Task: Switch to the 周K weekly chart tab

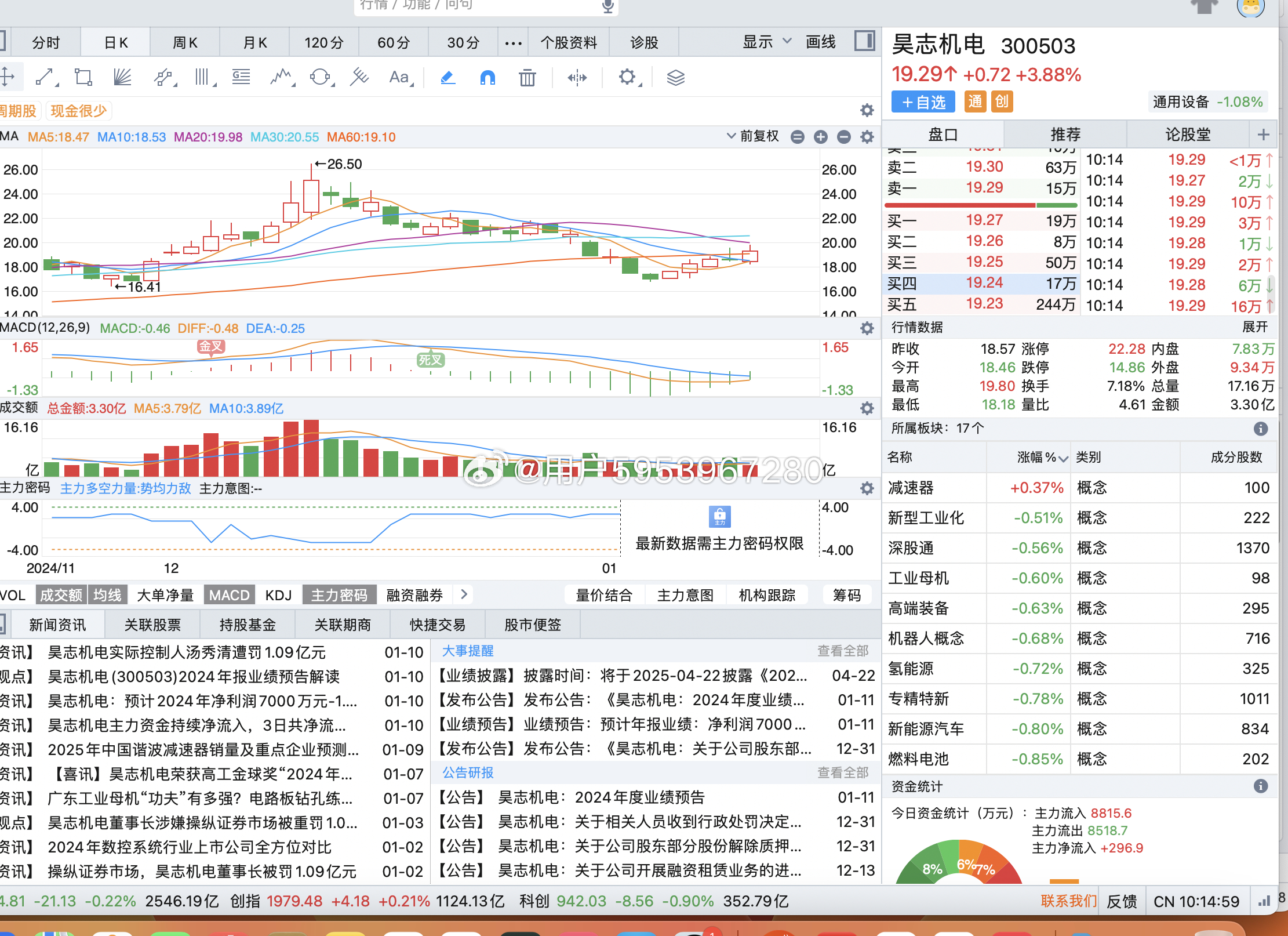Action: point(185,42)
